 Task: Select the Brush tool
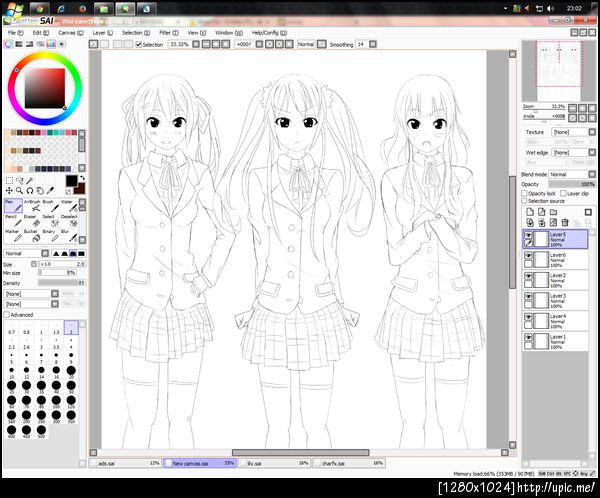[51, 206]
